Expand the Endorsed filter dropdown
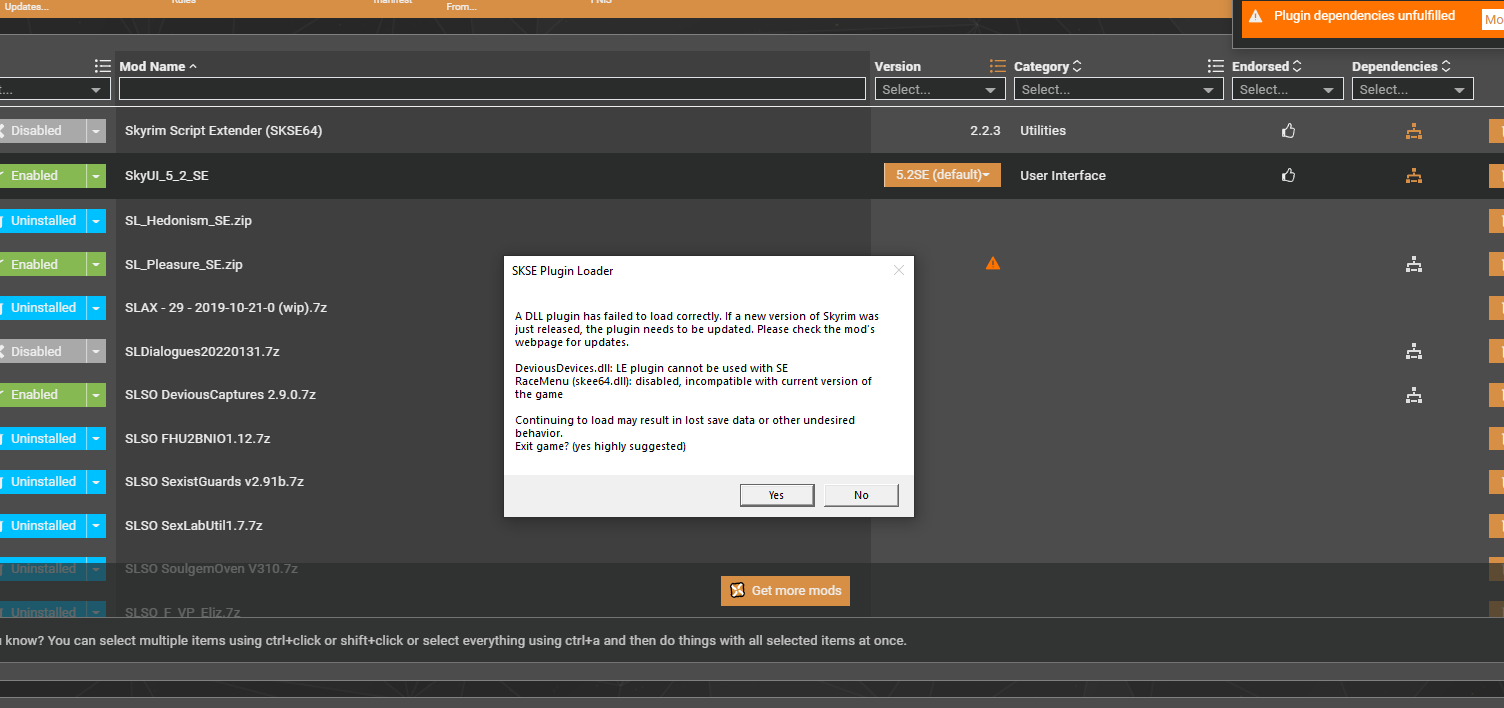1504x708 pixels. tap(1286, 89)
